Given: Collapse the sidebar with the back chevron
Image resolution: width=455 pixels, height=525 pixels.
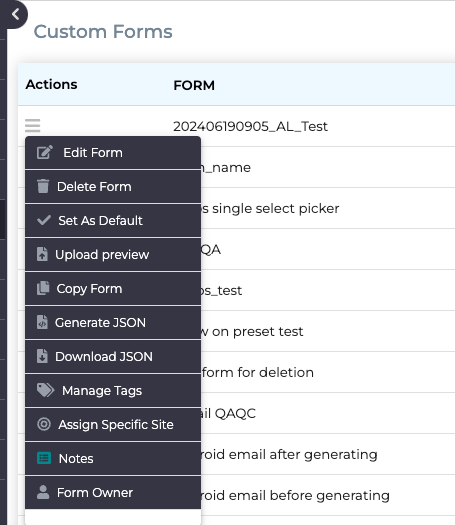Looking at the screenshot, I should (x=15, y=14).
